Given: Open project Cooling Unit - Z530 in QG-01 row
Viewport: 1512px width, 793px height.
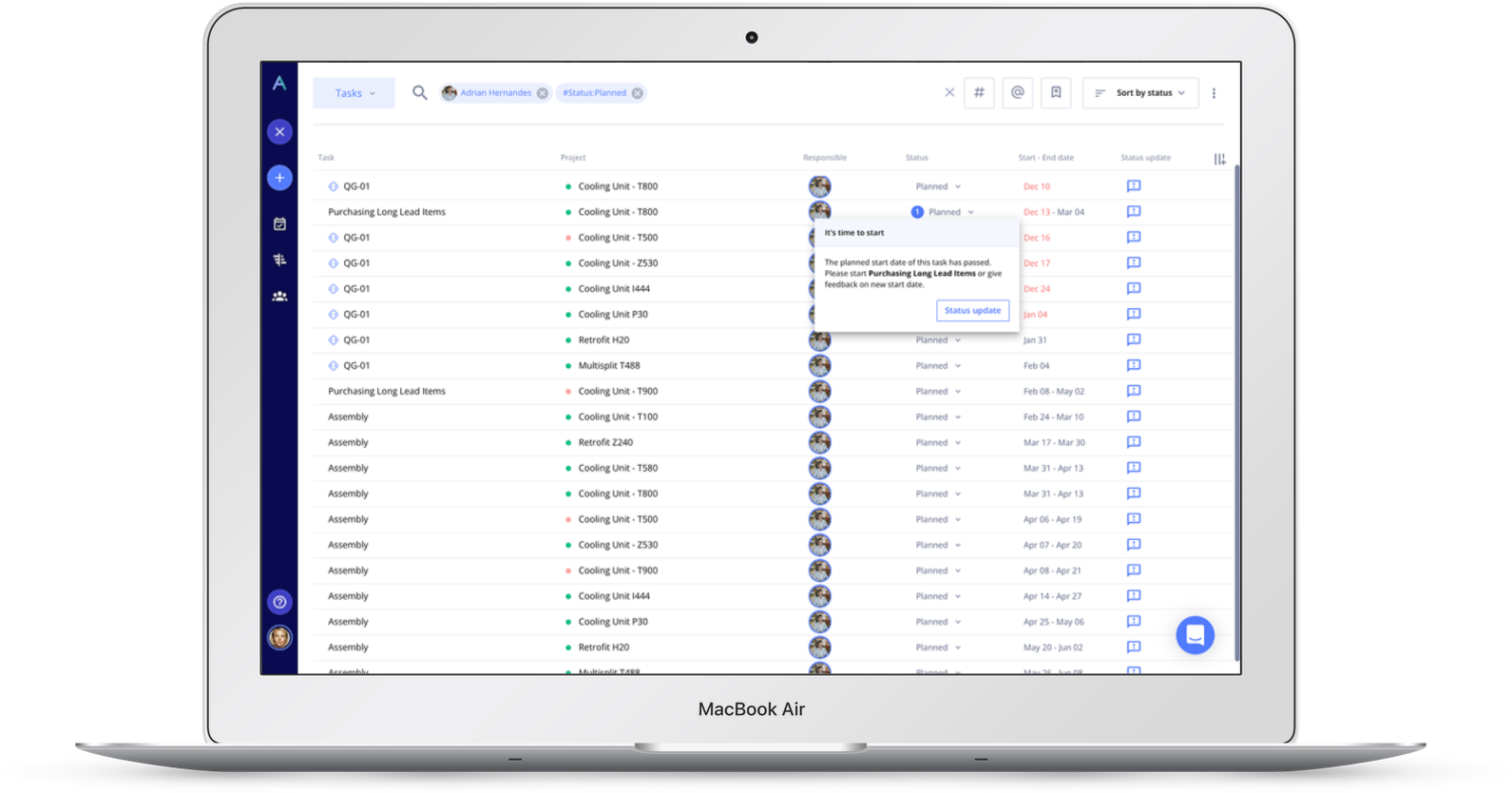Looking at the screenshot, I should pyautogui.click(x=618, y=263).
